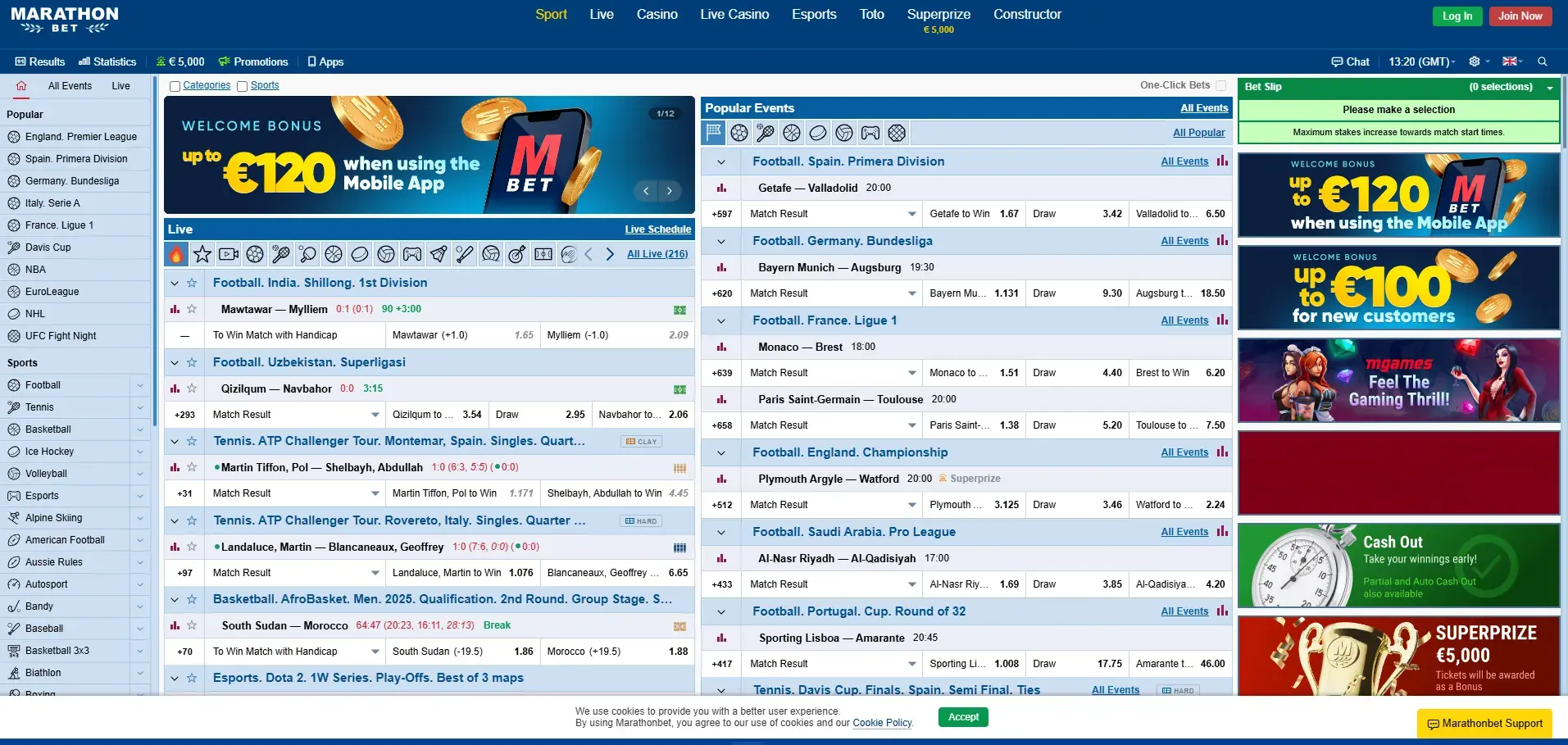Filter live events by table tennis icon
The width and height of the screenshot is (1568, 745).
tap(307, 254)
